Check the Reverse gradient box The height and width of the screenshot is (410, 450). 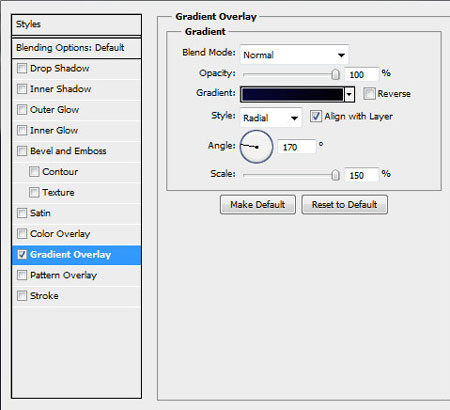(369, 94)
